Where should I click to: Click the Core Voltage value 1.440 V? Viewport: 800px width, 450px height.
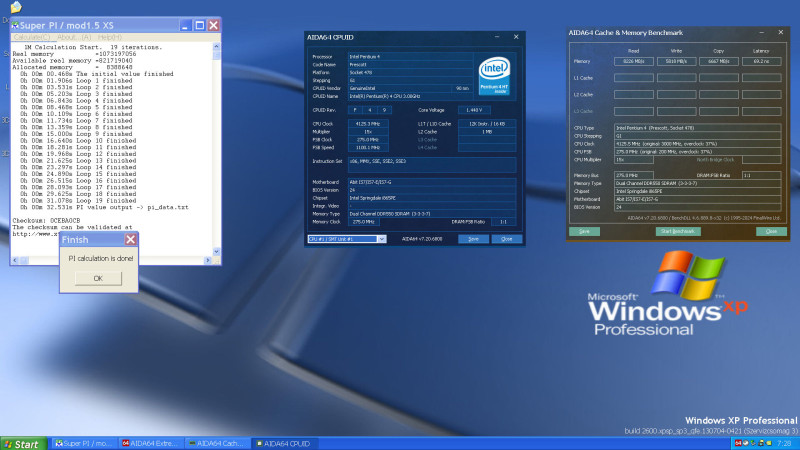point(474,110)
